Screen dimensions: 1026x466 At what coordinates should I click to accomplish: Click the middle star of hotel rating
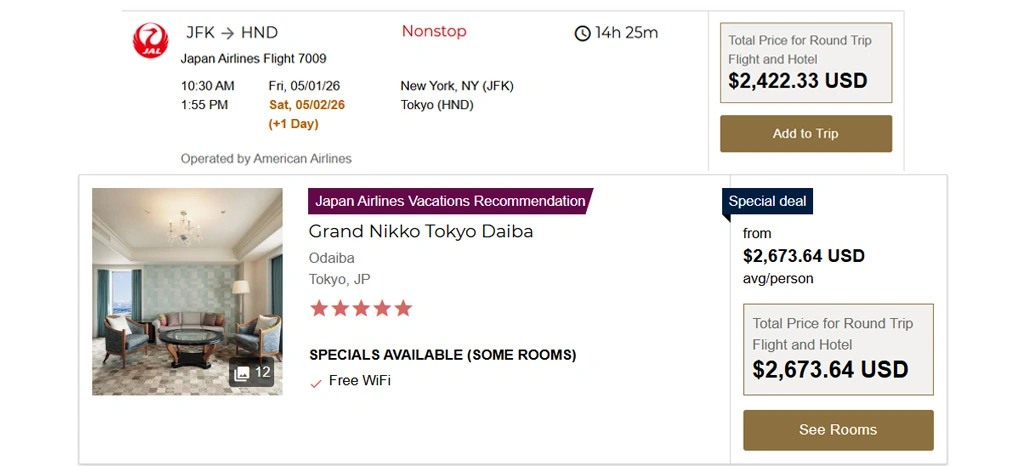pyautogui.click(x=361, y=308)
